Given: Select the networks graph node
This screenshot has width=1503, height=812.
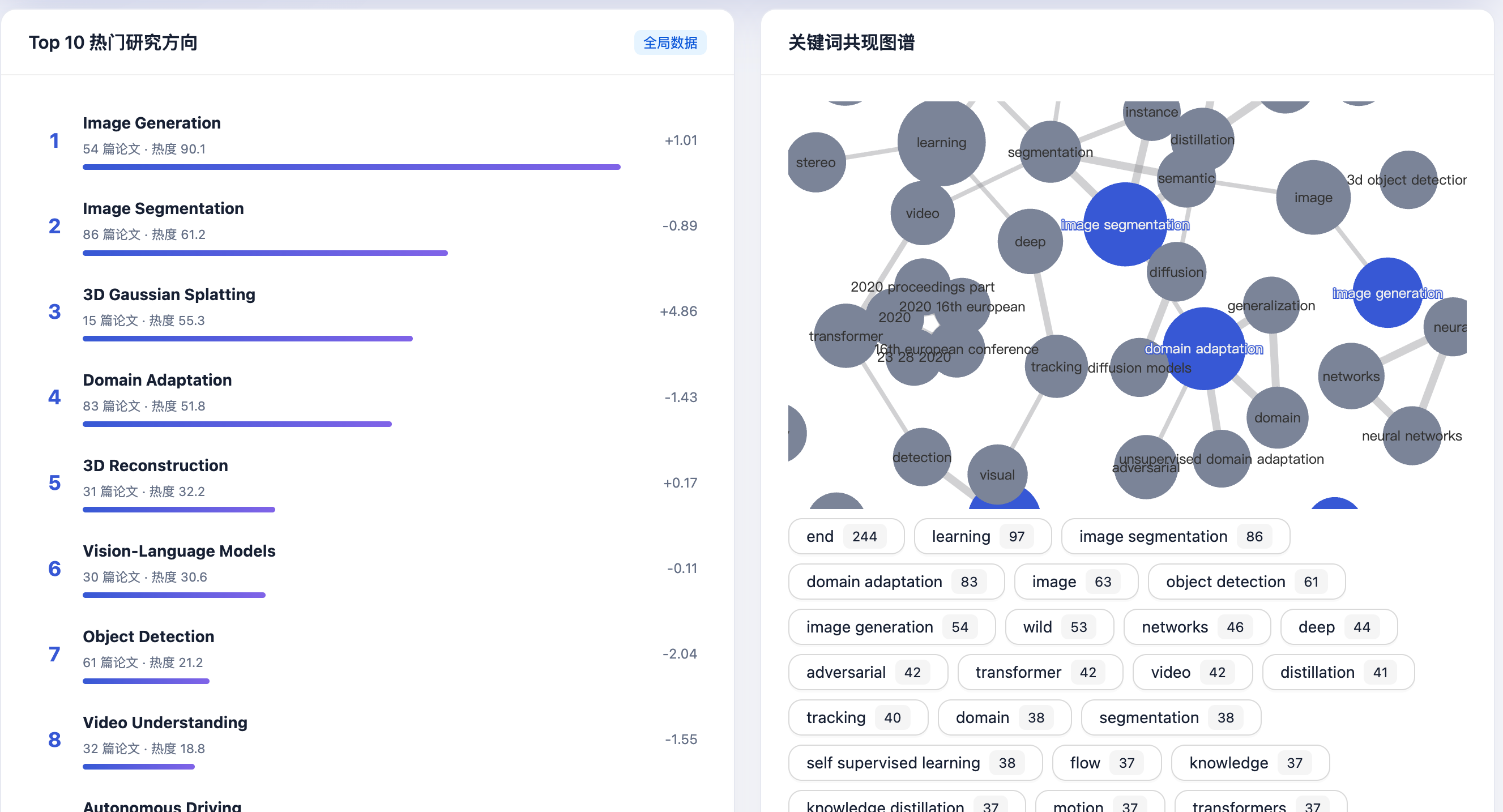Looking at the screenshot, I should pyautogui.click(x=1351, y=376).
